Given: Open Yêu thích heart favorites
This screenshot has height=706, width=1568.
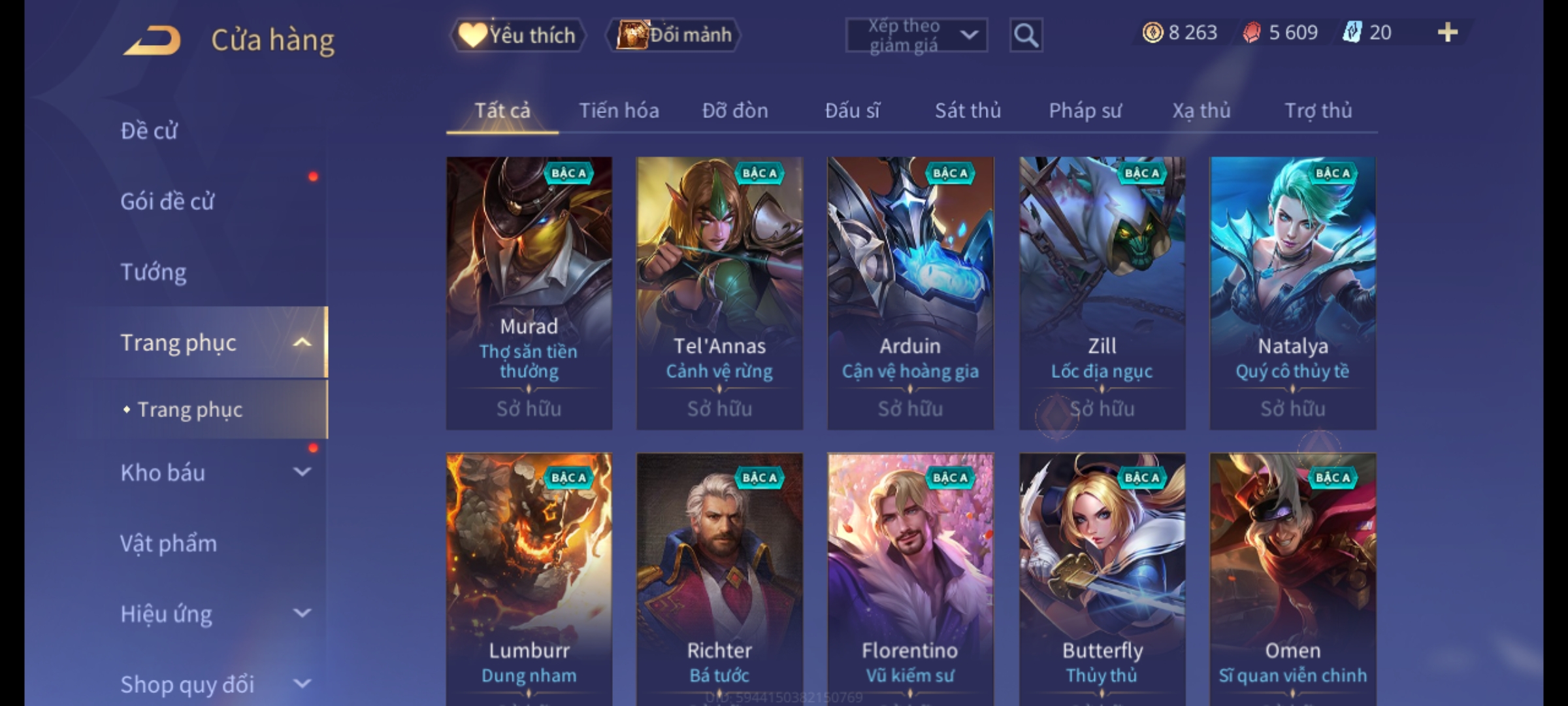Looking at the screenshot, I should click(x=517, y=35).
